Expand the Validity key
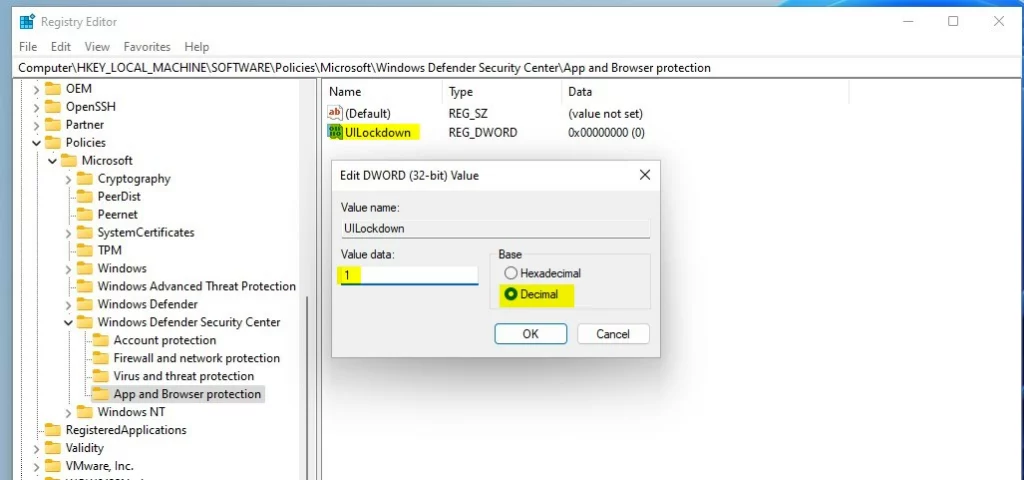This screenshot has width=1024, height=480. coord(37,448)
